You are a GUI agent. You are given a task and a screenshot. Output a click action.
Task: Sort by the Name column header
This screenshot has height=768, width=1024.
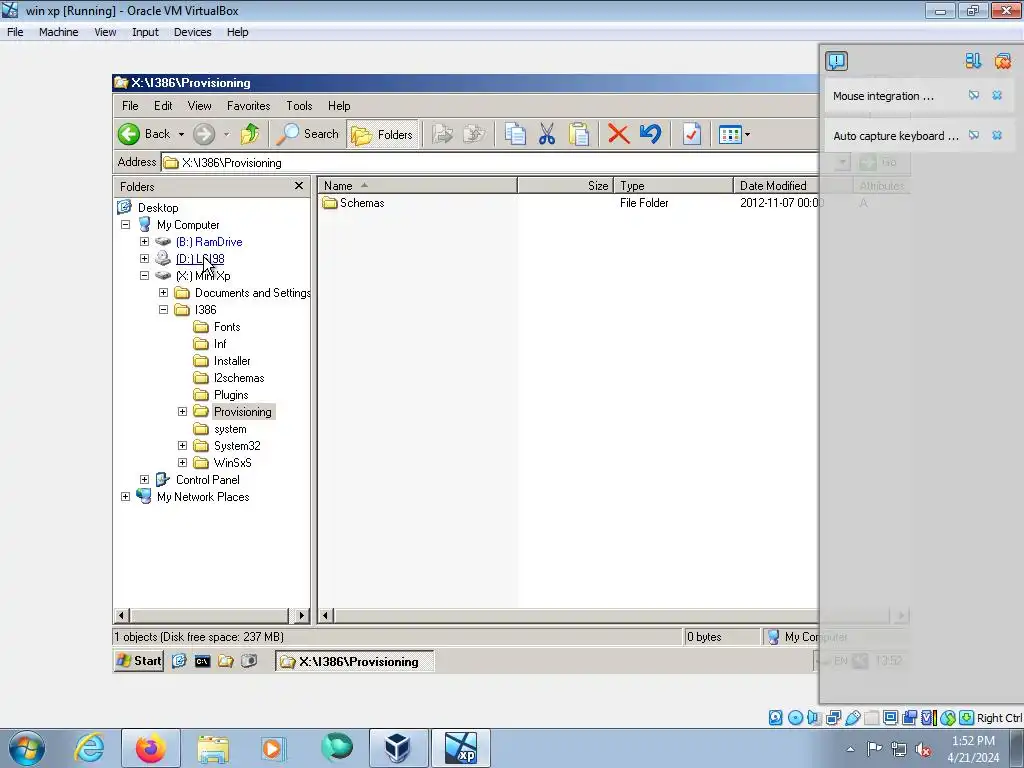[x=418, y=185]
